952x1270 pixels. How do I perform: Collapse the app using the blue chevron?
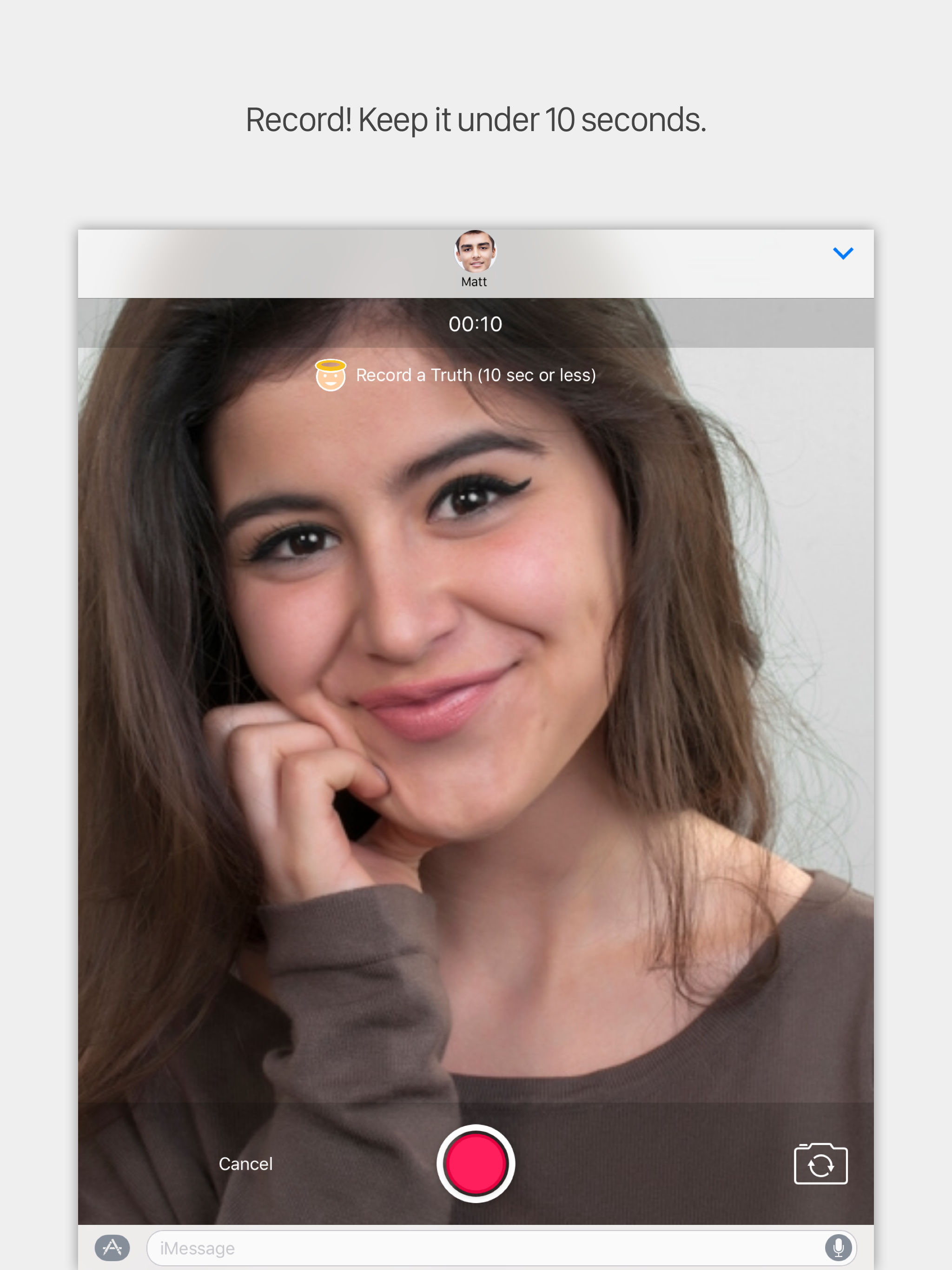pos(843,253)
